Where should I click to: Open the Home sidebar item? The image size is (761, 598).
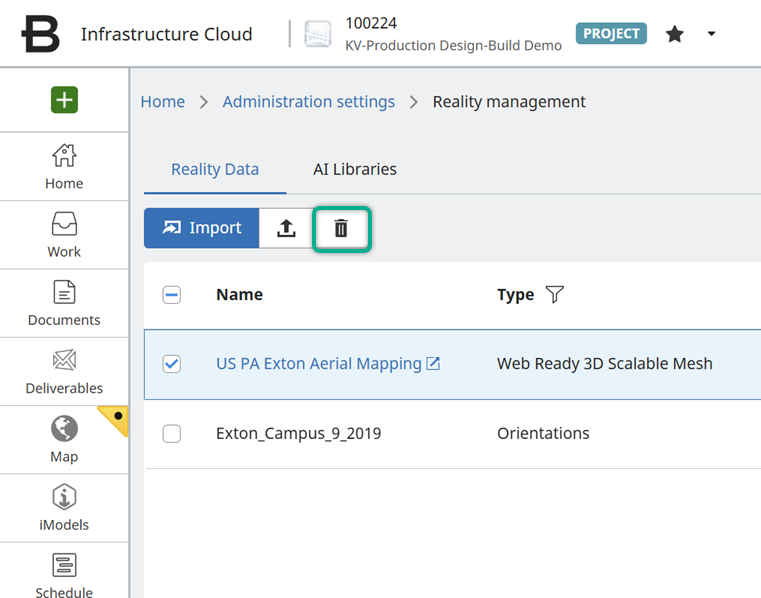pos(64,166)
